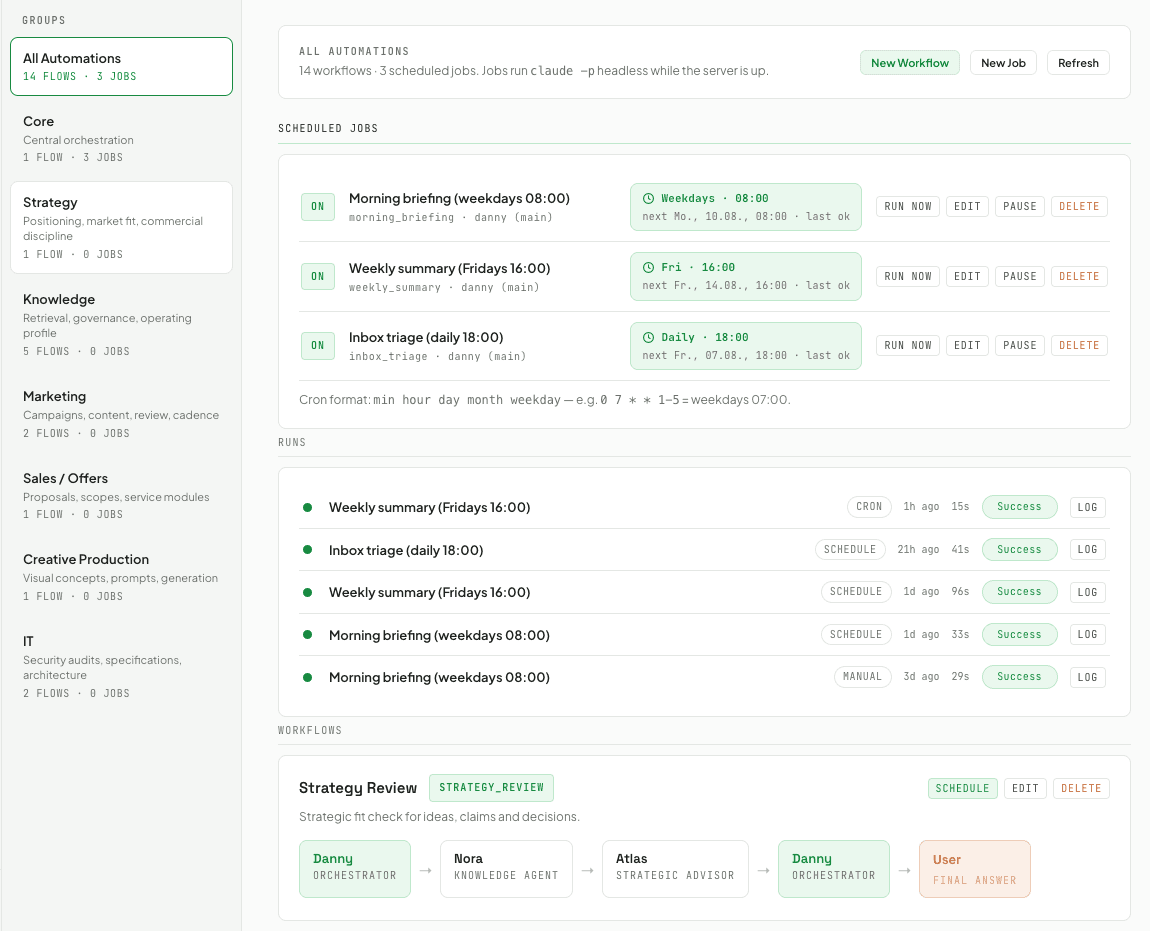Edit the Inbox triage job
Image resolution: width=1150 pixels, height=931 pixels.
pyautogui.click(x=967, y=346)
